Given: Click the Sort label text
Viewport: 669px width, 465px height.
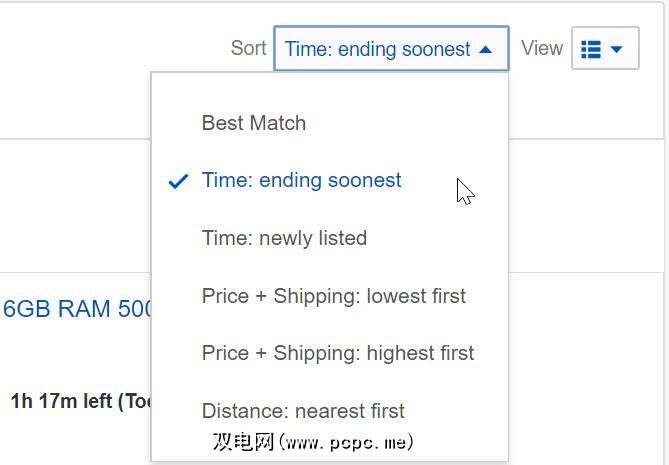Looking at the screenshot, I should click(248, 48).
